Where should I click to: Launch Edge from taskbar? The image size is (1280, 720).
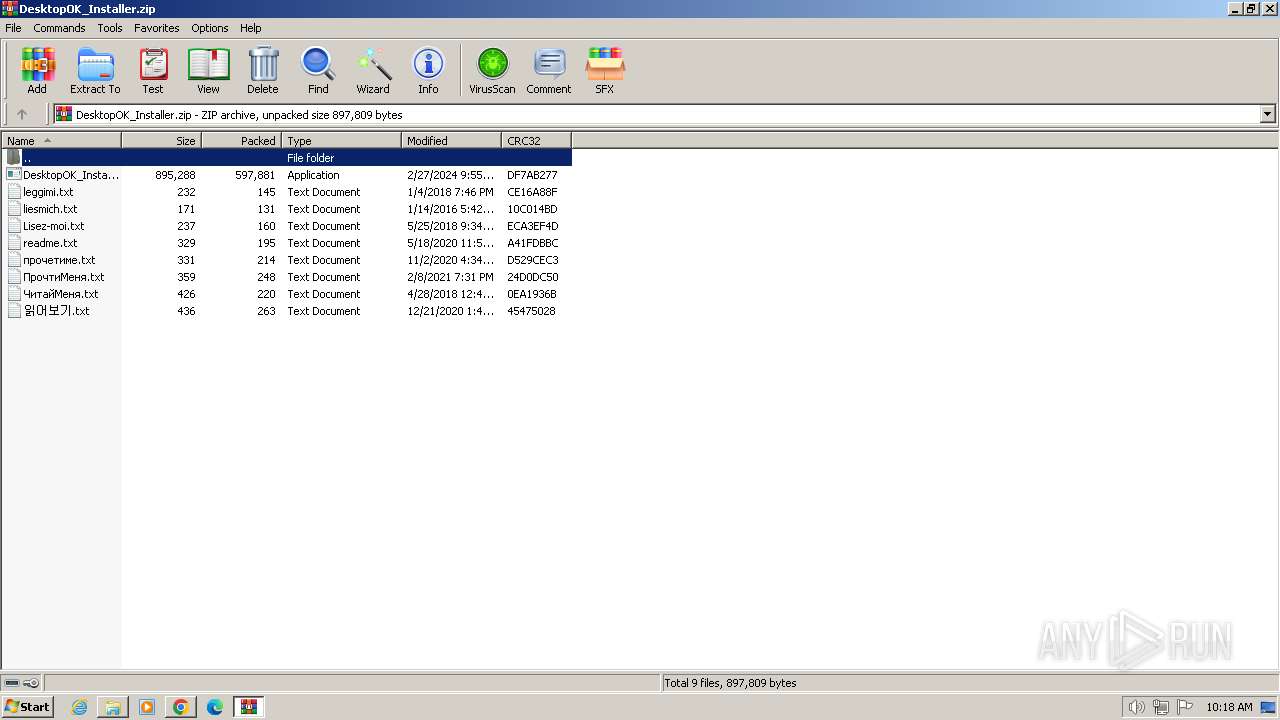[215, 707]
